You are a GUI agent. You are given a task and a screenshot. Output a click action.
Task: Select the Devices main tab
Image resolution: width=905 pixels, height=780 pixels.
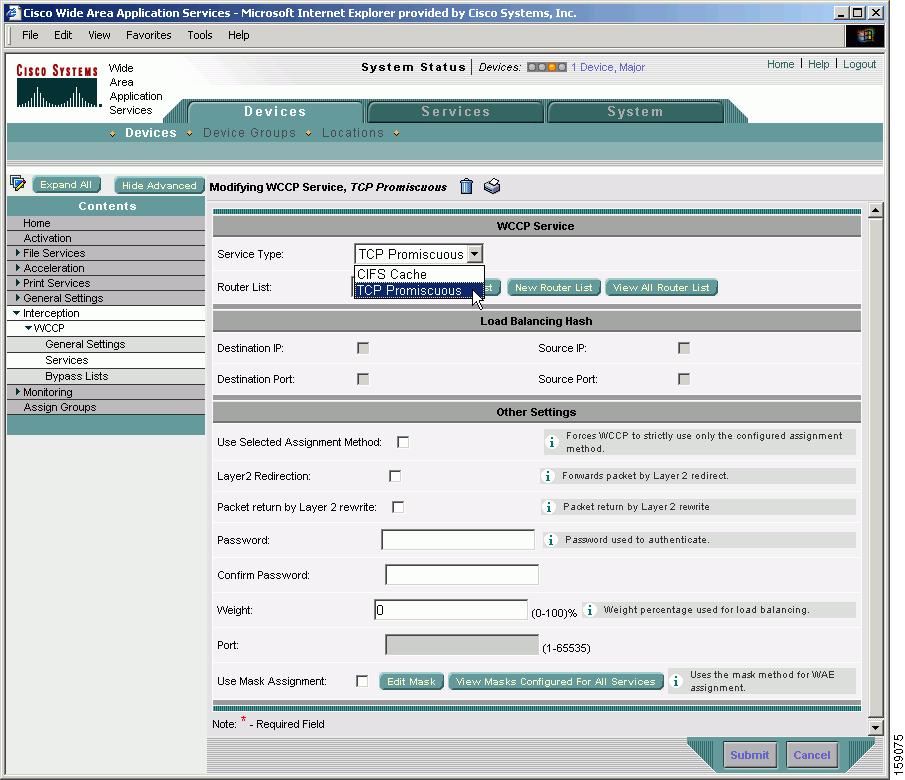(275, 111)
